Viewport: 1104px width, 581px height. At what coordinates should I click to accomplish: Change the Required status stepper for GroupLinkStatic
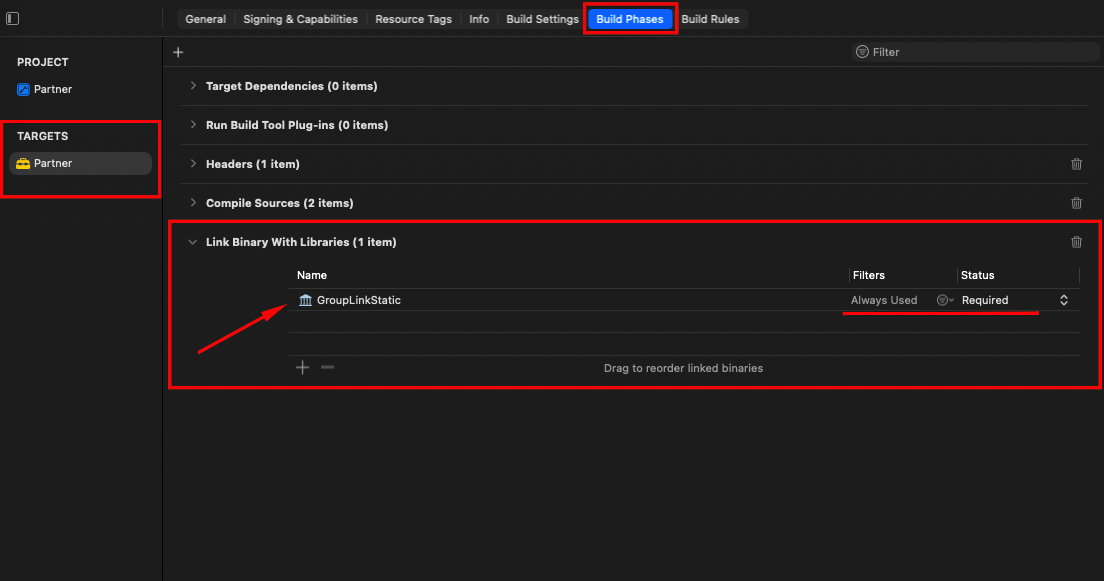click(x=1064, y=300)
